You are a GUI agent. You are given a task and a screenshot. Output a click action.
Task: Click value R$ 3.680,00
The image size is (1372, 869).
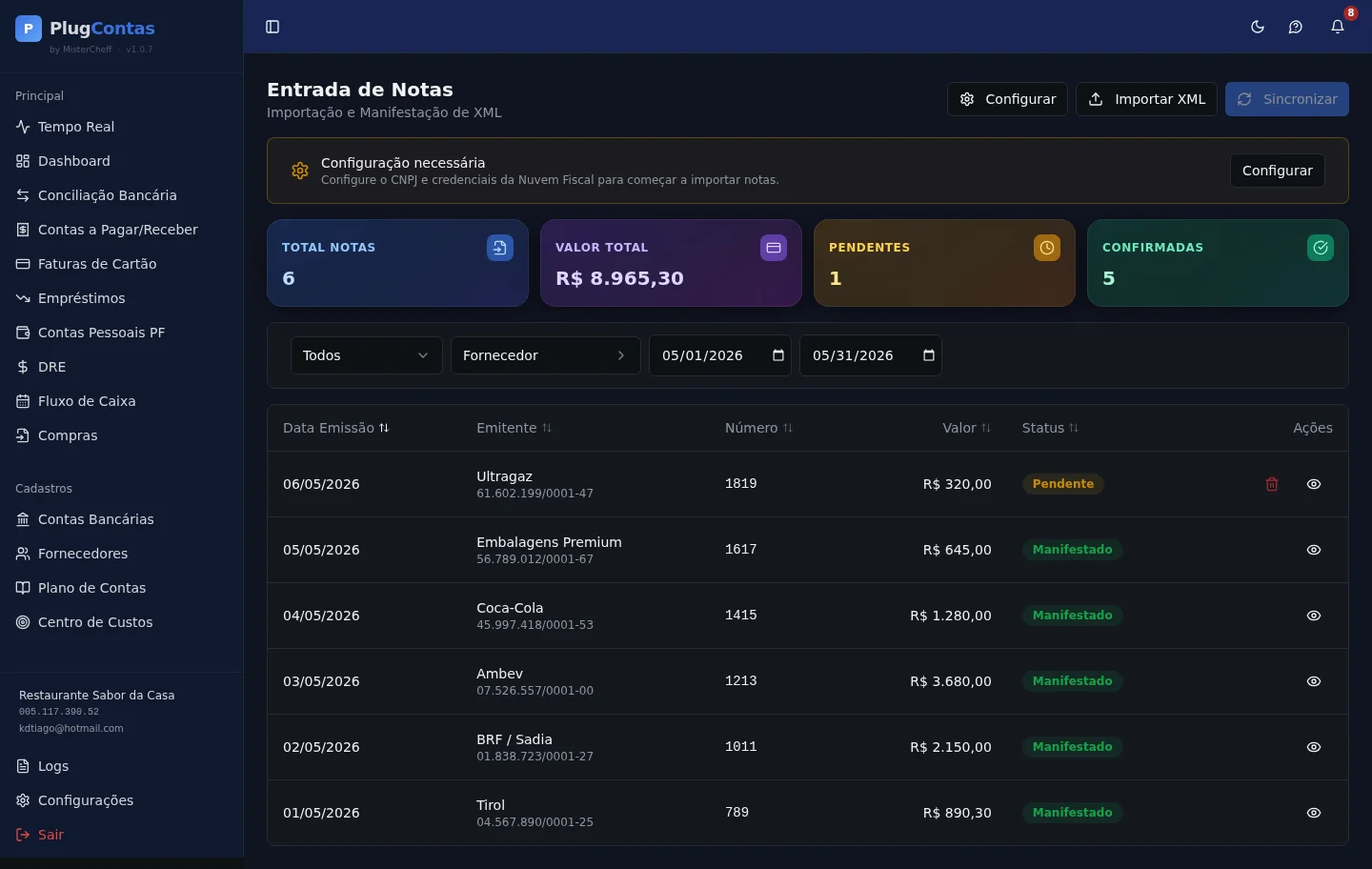(x=951, y=681)
